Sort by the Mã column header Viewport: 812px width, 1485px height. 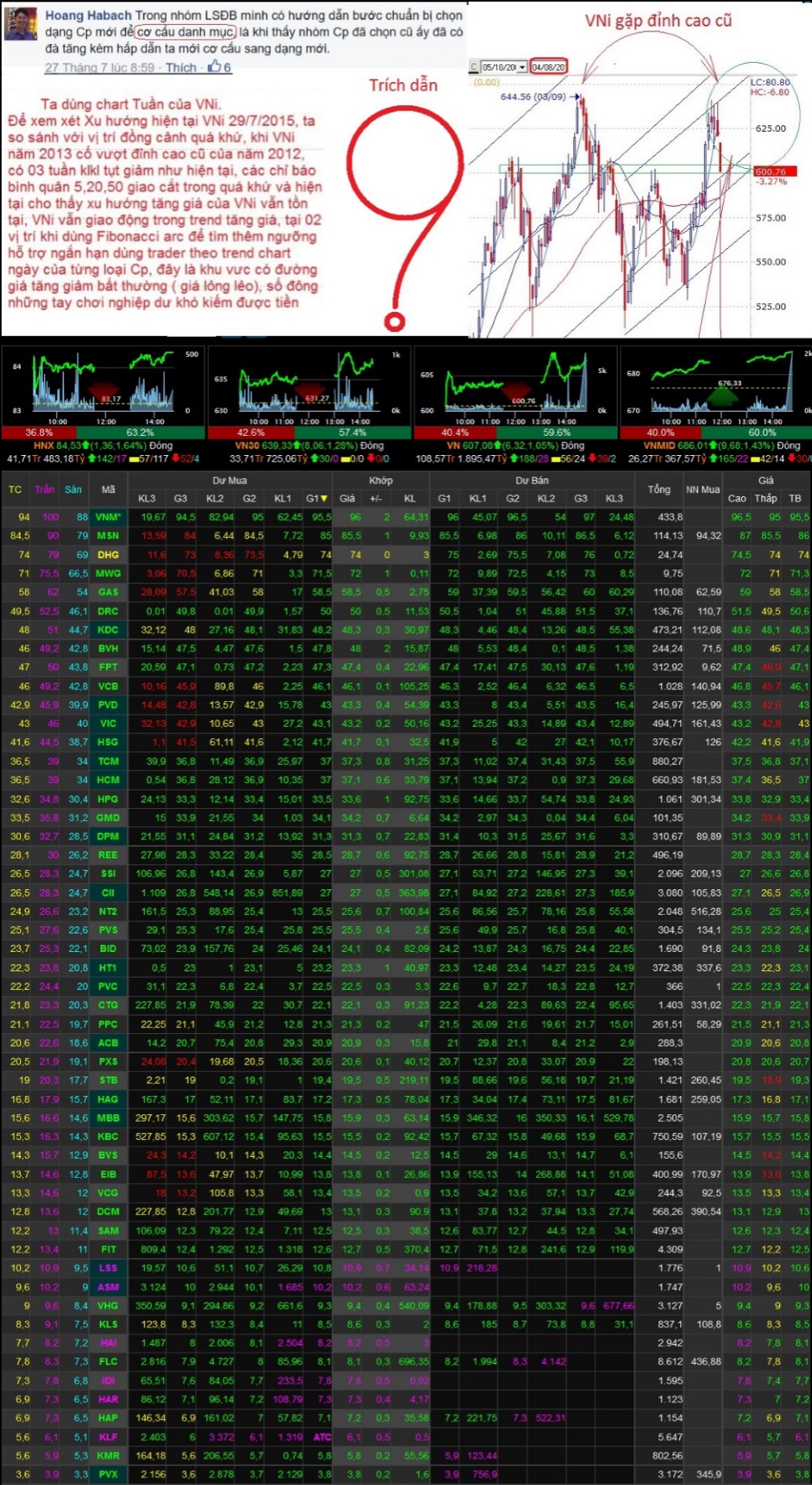(109, 490)
